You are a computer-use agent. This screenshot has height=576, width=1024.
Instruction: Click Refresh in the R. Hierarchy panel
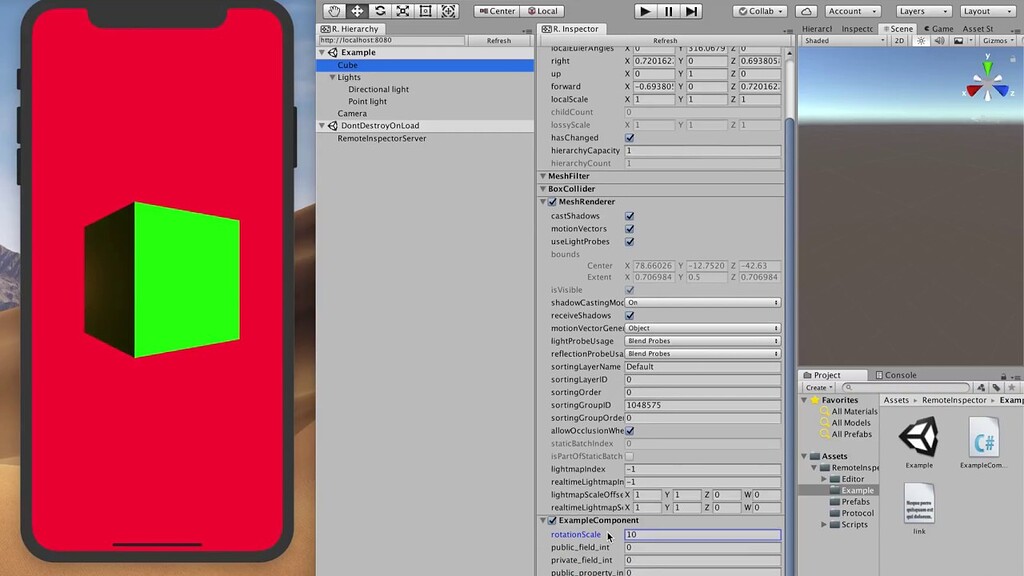coord(499,40)
